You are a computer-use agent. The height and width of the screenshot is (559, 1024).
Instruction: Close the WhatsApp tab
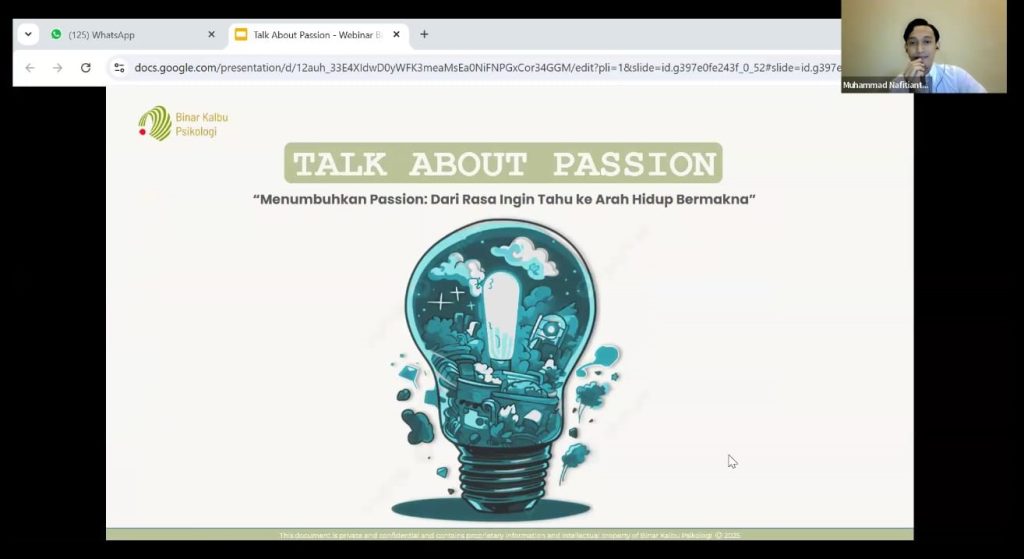click(x=211, y=34)
